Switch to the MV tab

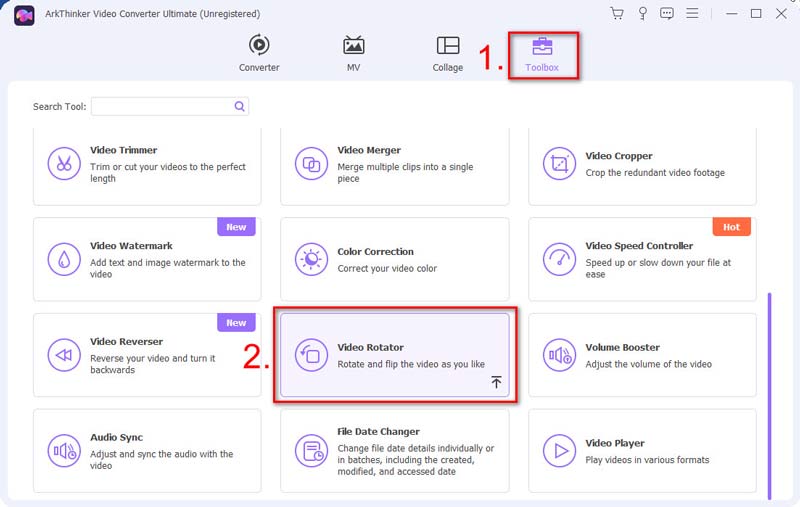tap(354, 53)
